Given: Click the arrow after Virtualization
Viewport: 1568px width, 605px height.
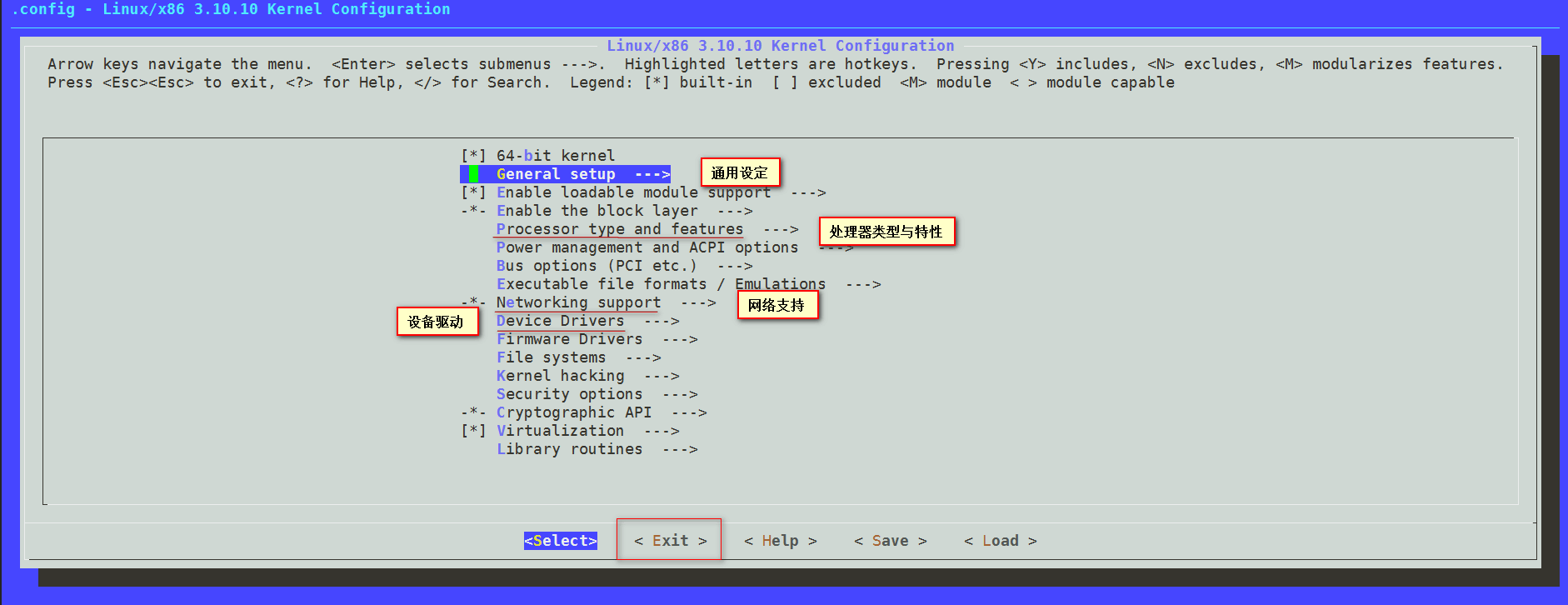Looking at the screenshot, I should tap(662, 431).
